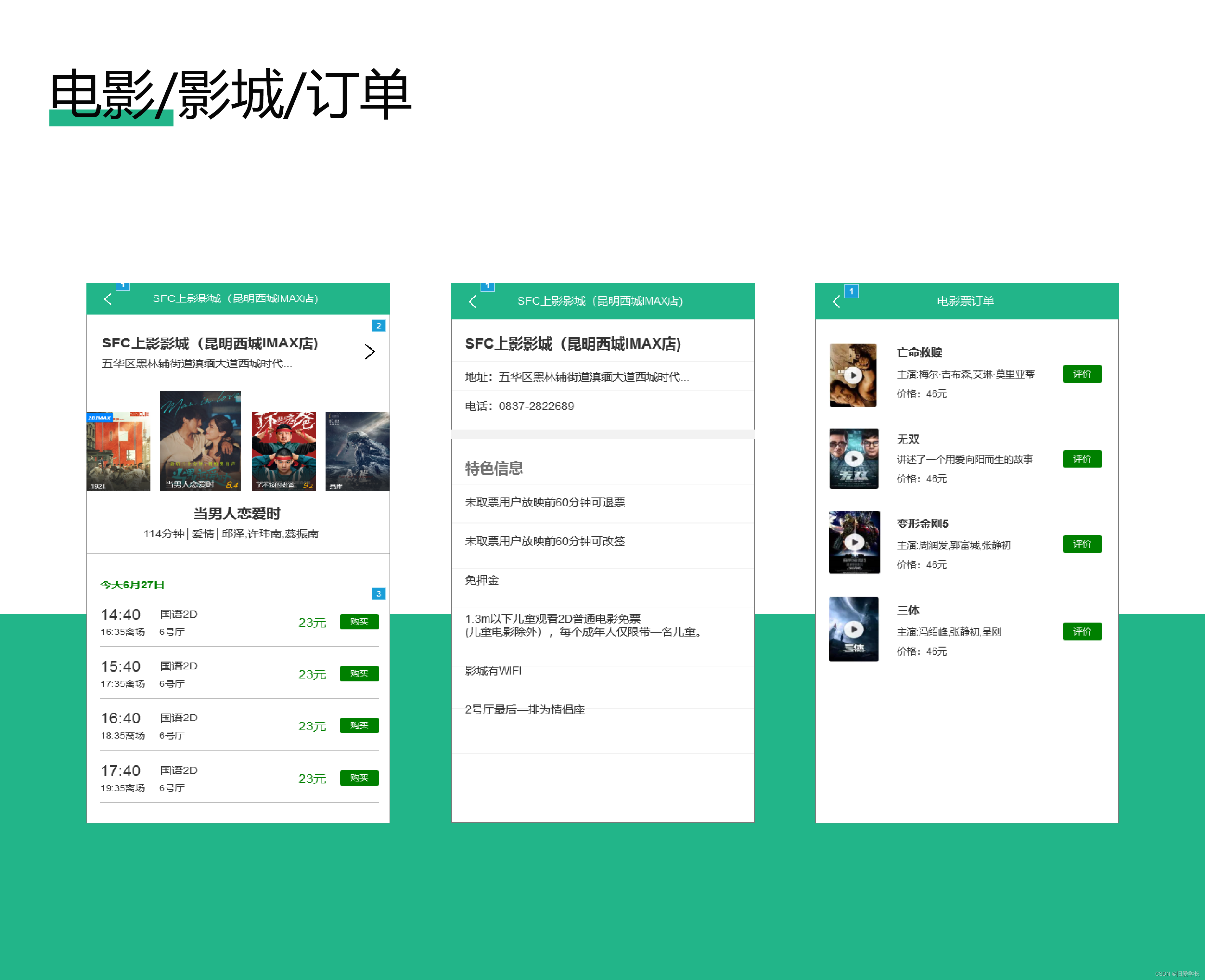Click back arrow on cinema showtimes screen

point(108,299)
